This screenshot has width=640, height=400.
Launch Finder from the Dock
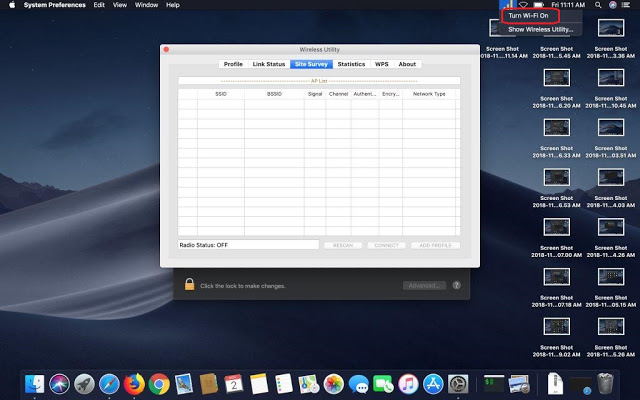tap(35, 383)
